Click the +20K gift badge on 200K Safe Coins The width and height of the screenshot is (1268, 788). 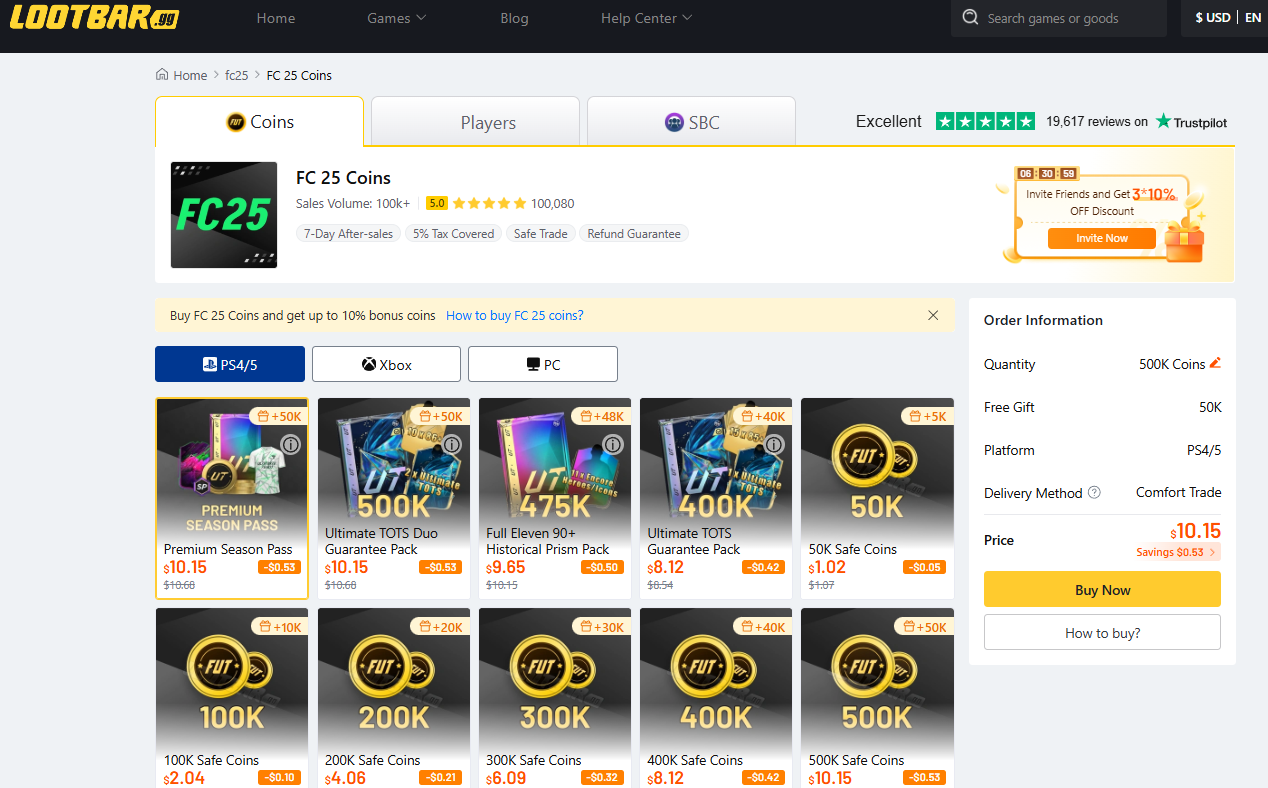[440, 627]
